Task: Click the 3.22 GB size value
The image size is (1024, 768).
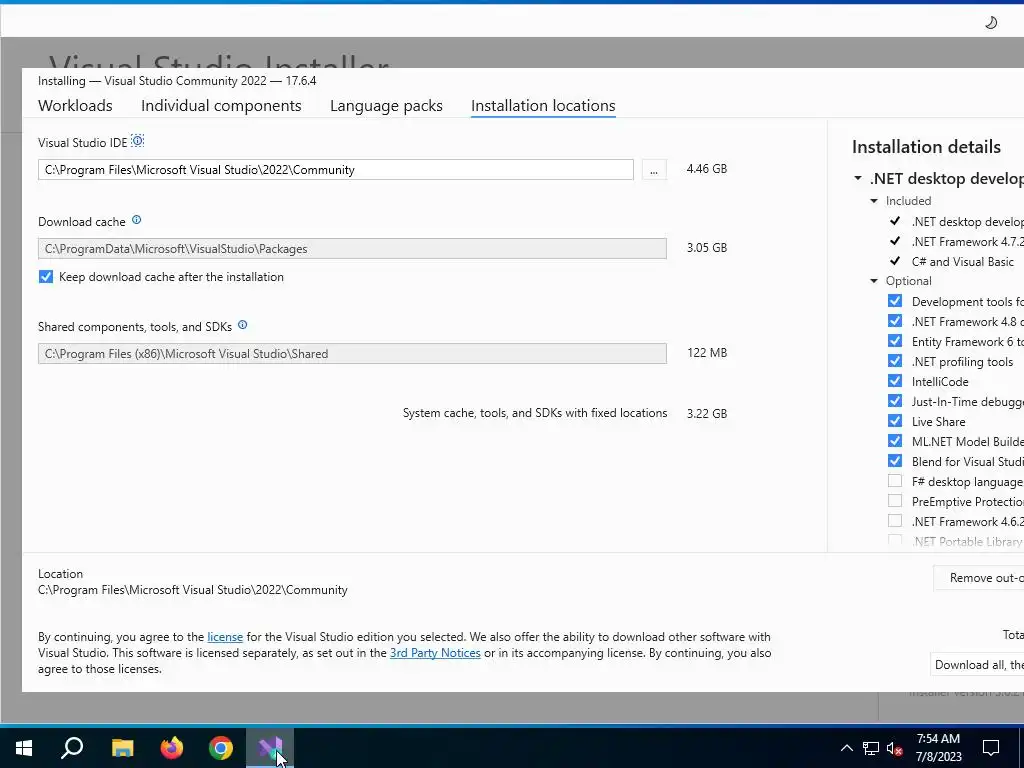Action: tap(707, 414)
